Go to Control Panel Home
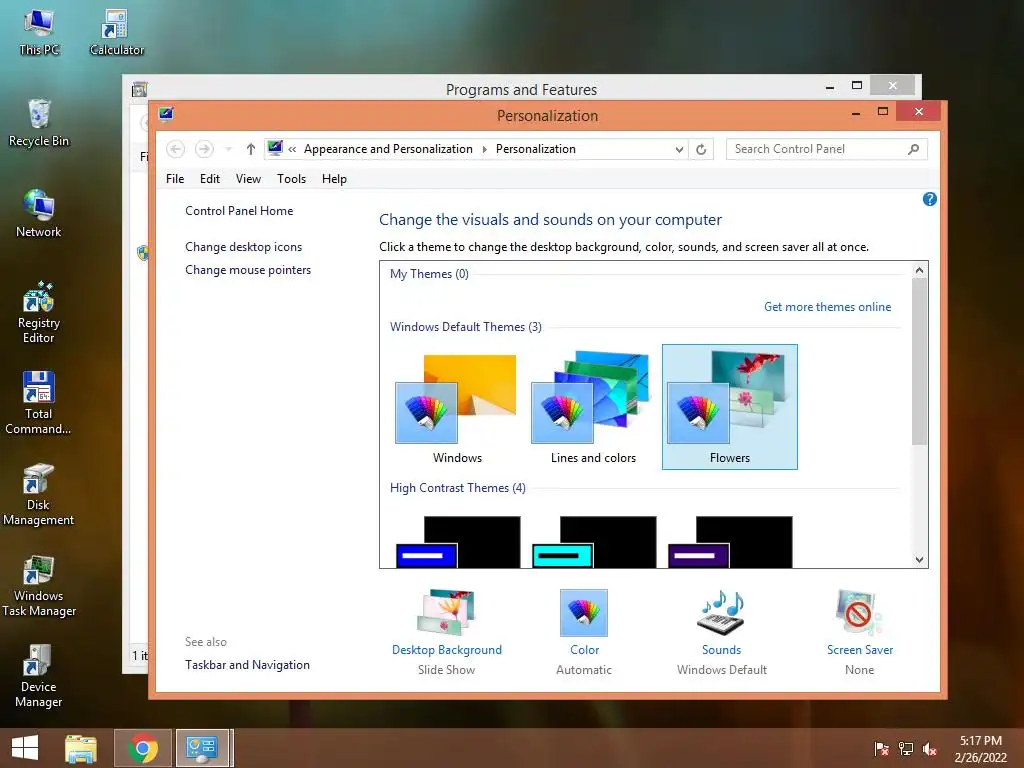 (239, 210)
